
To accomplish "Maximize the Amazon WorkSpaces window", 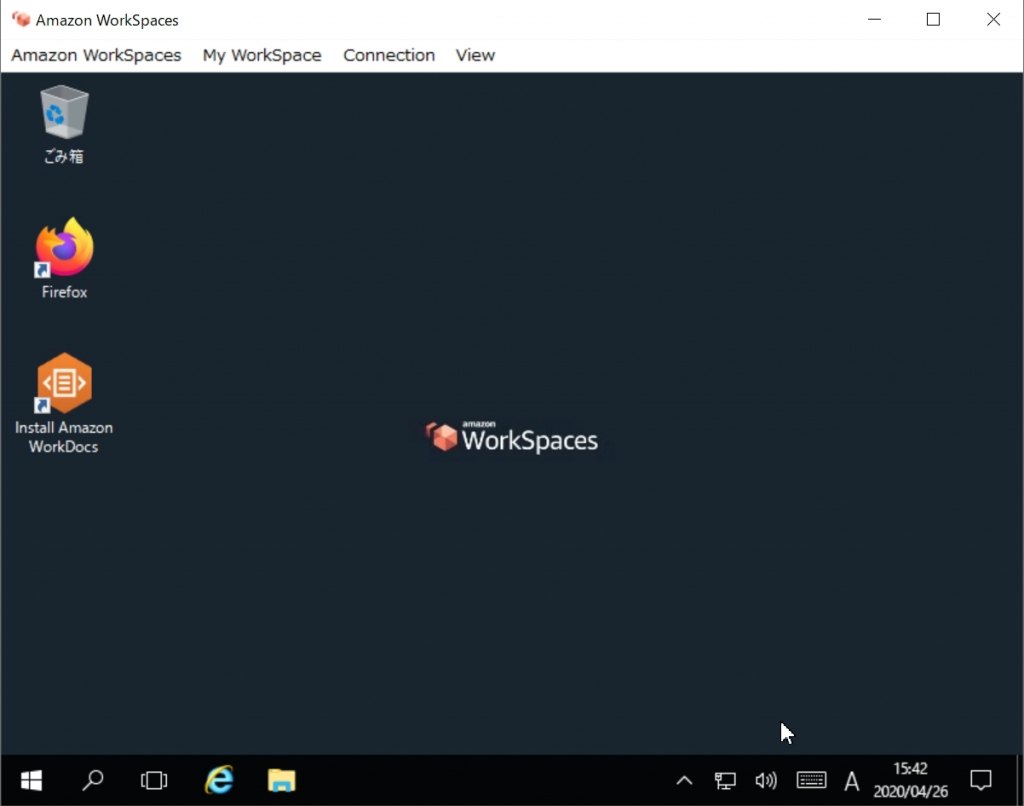I will click(934, 20).
